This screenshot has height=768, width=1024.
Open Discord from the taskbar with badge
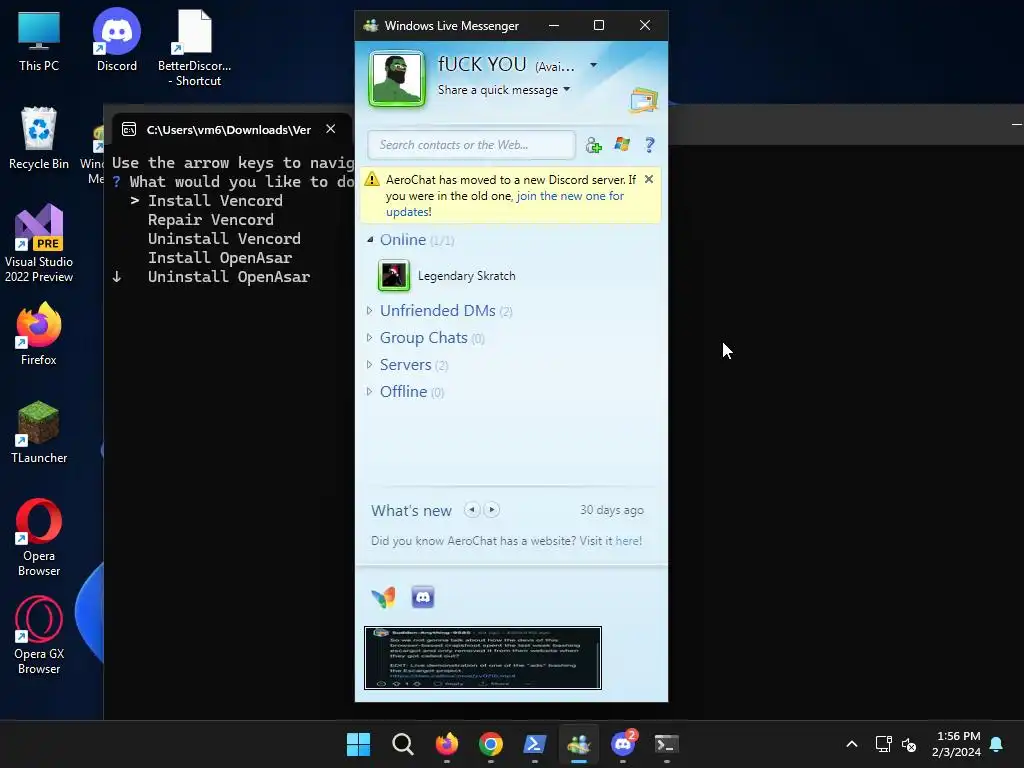point(623,744)
